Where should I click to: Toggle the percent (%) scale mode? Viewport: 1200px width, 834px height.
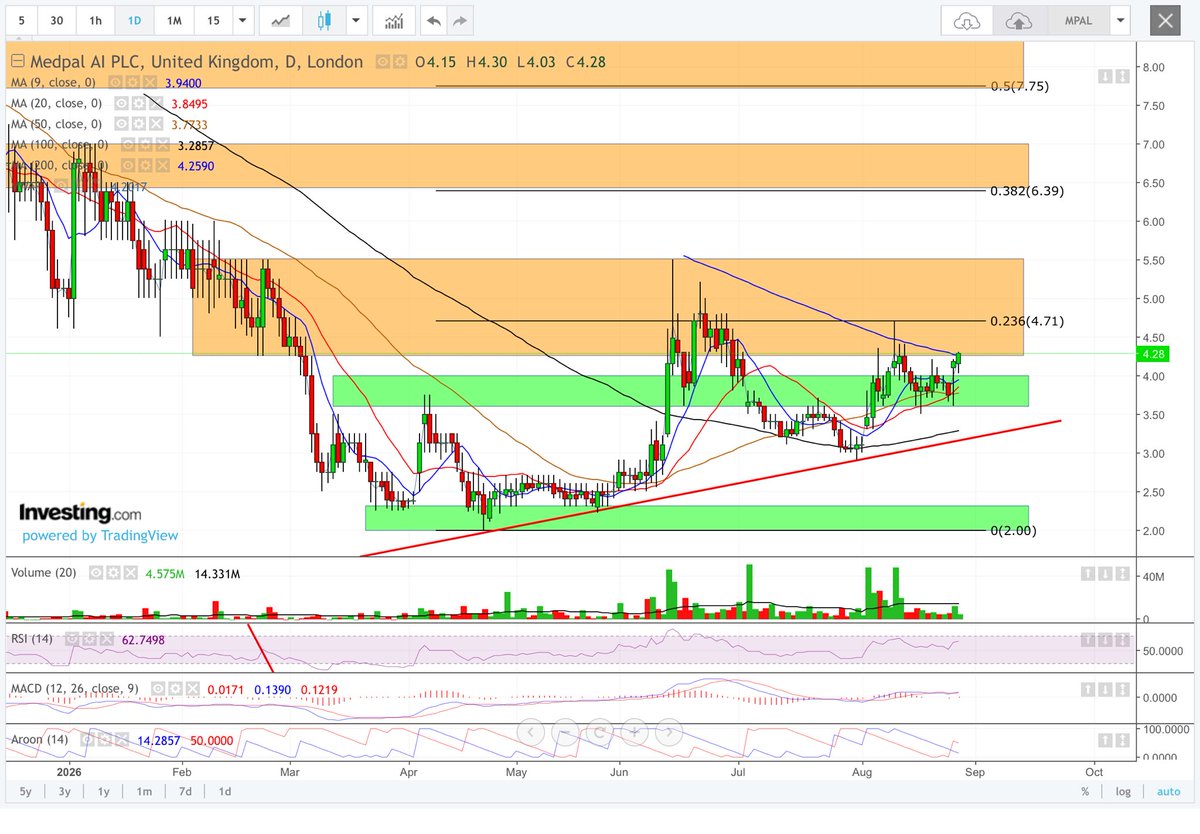pos(1085,792)
